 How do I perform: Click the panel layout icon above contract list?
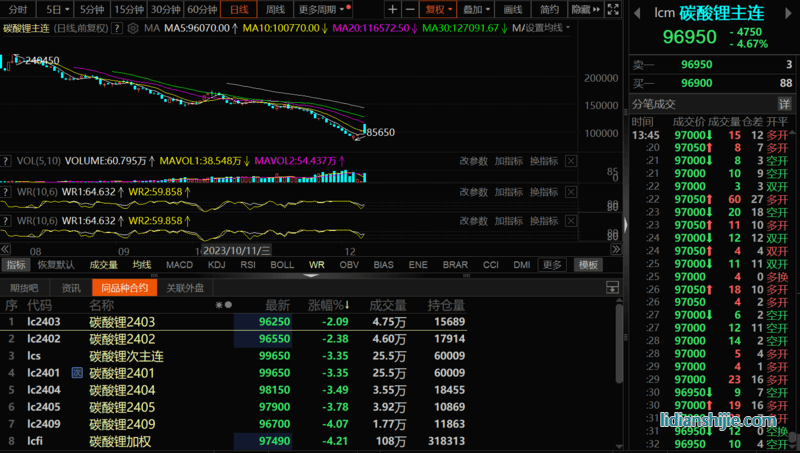(x=613, y=288)
